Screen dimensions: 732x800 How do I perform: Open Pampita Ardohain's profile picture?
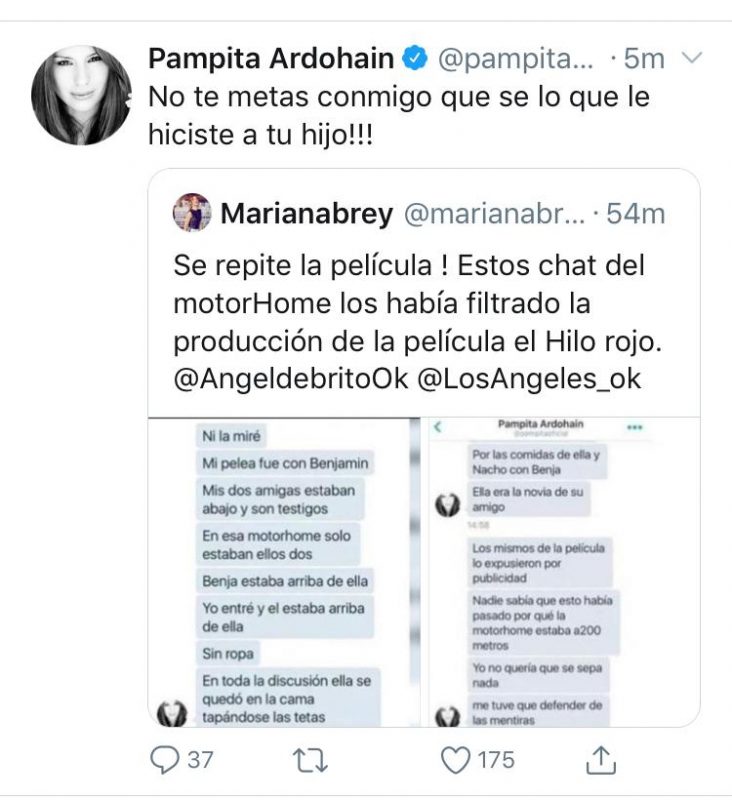(81, 95)
